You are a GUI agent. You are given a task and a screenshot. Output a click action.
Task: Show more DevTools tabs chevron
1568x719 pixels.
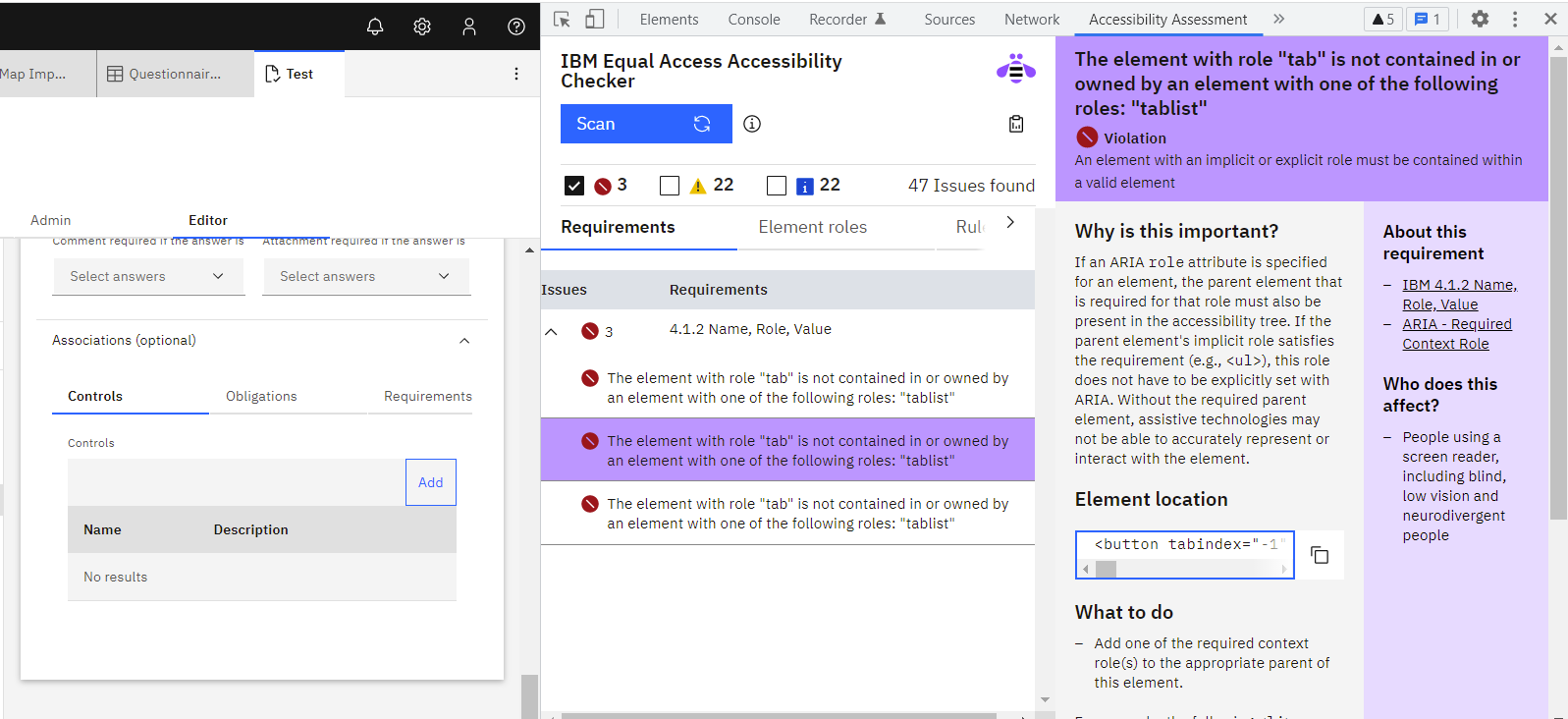(x=1278, y=19)
